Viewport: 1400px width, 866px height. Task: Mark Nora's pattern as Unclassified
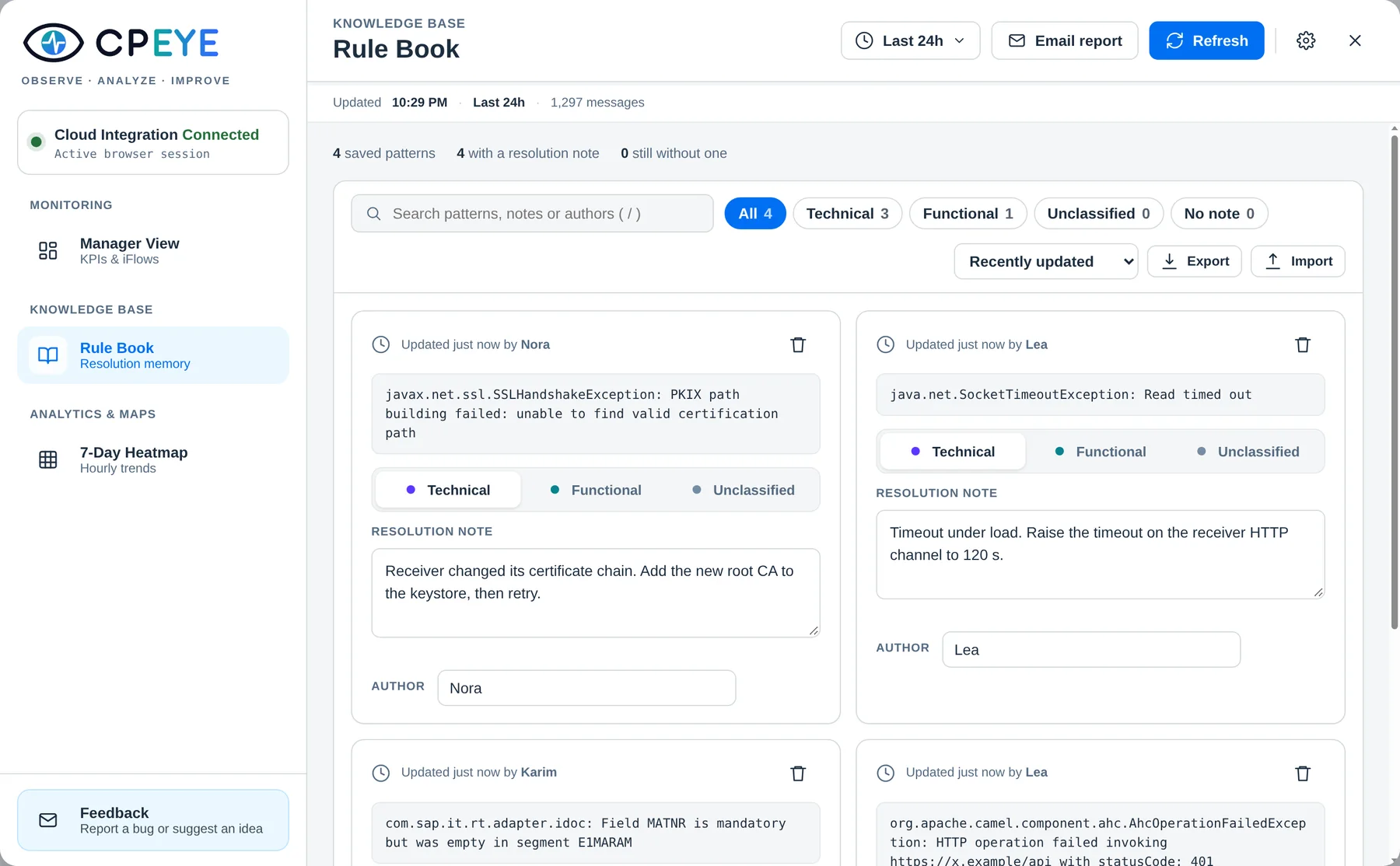[744, 490]
